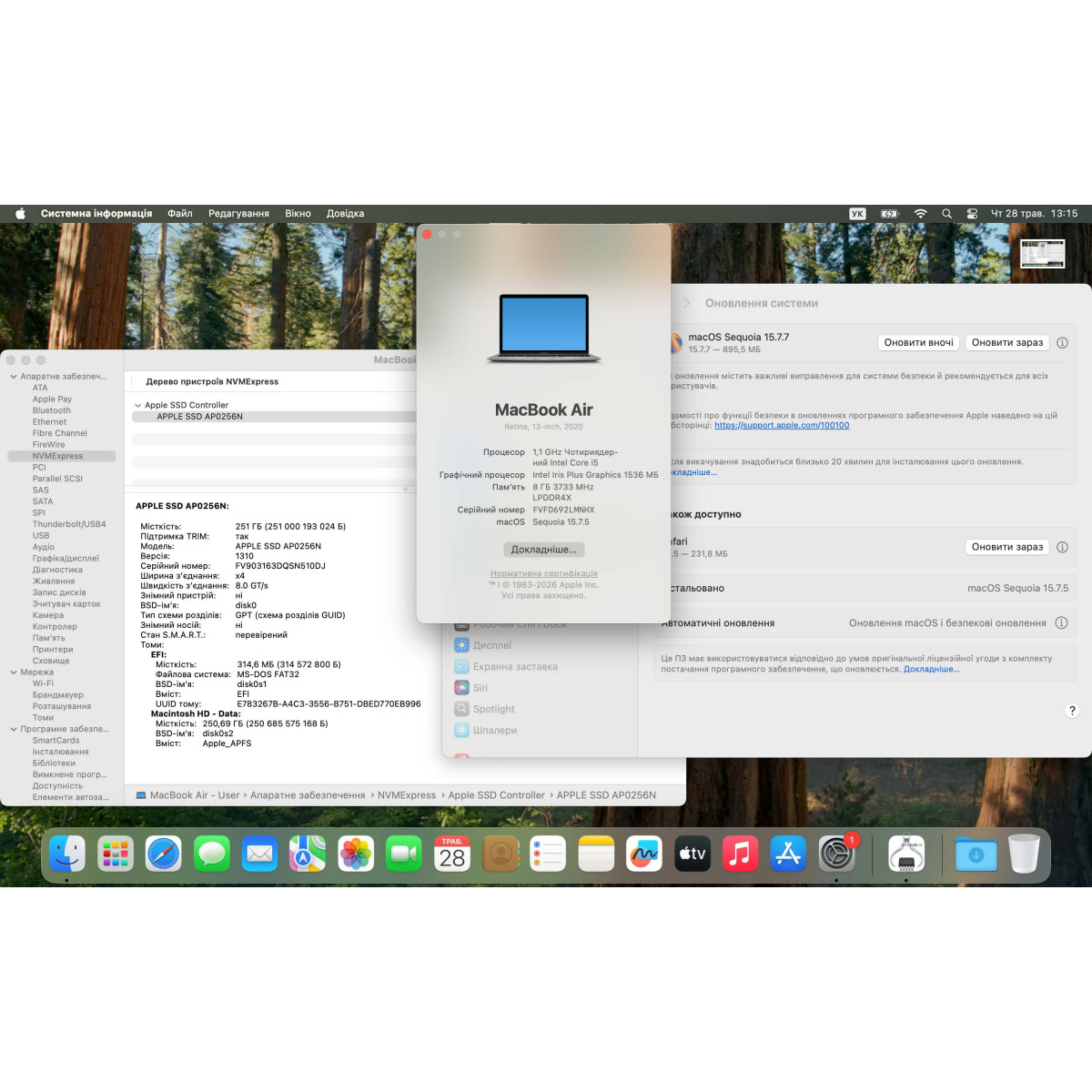Select Брандмауер under Мережа
This screenshot has height=1092, width=1092.
pos(58,695)
